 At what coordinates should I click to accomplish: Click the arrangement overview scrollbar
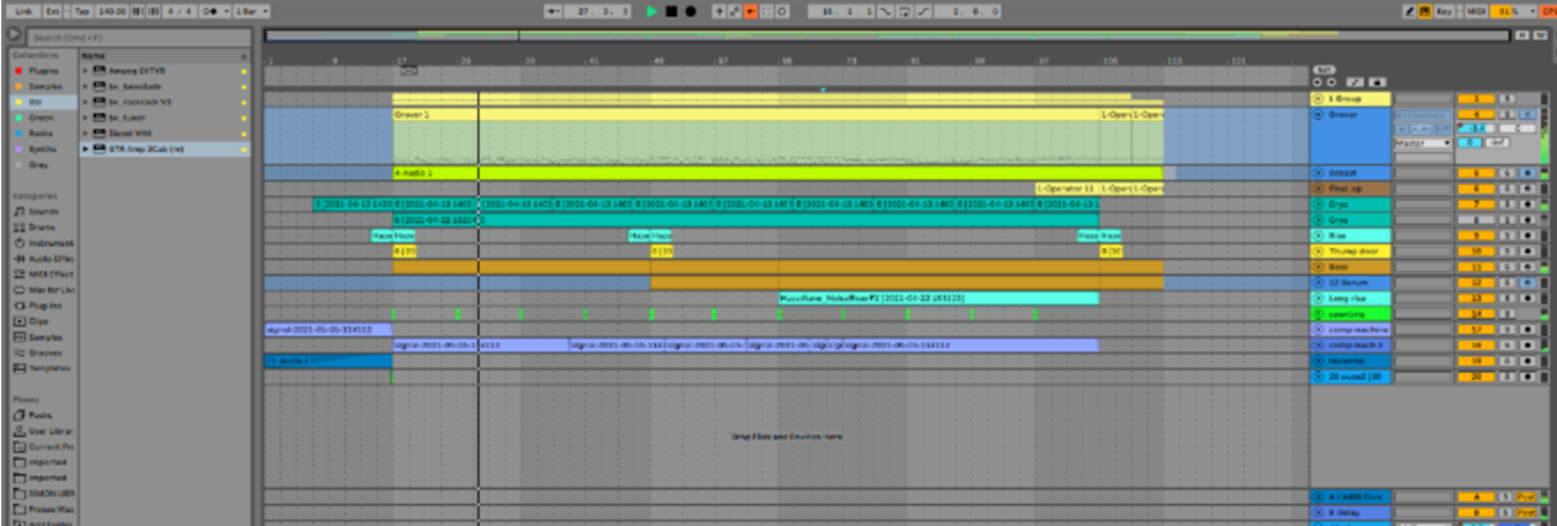[886, 35]
